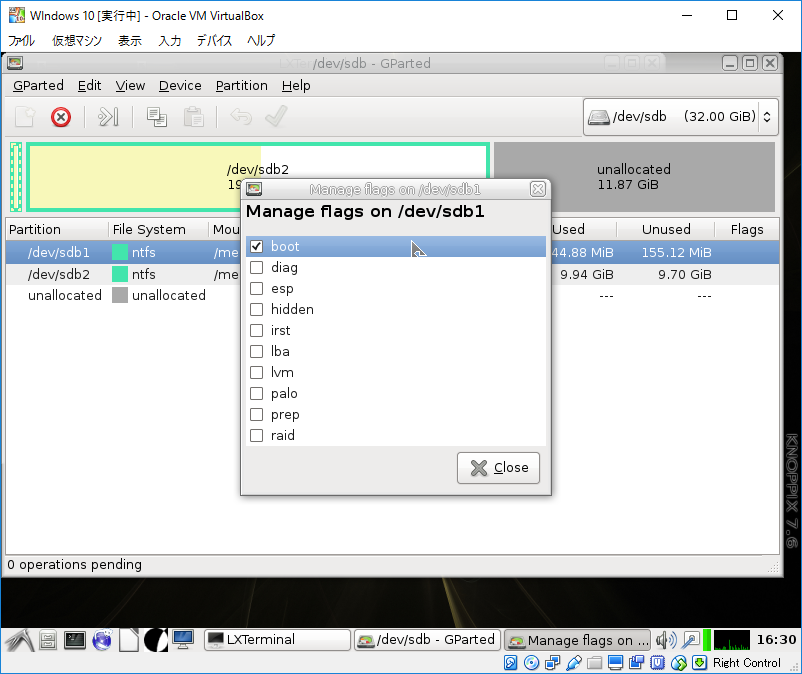This screenshot has height=674, width=802.
Task: Open the file manager icon in the taskbar
Action: point(48,640)
